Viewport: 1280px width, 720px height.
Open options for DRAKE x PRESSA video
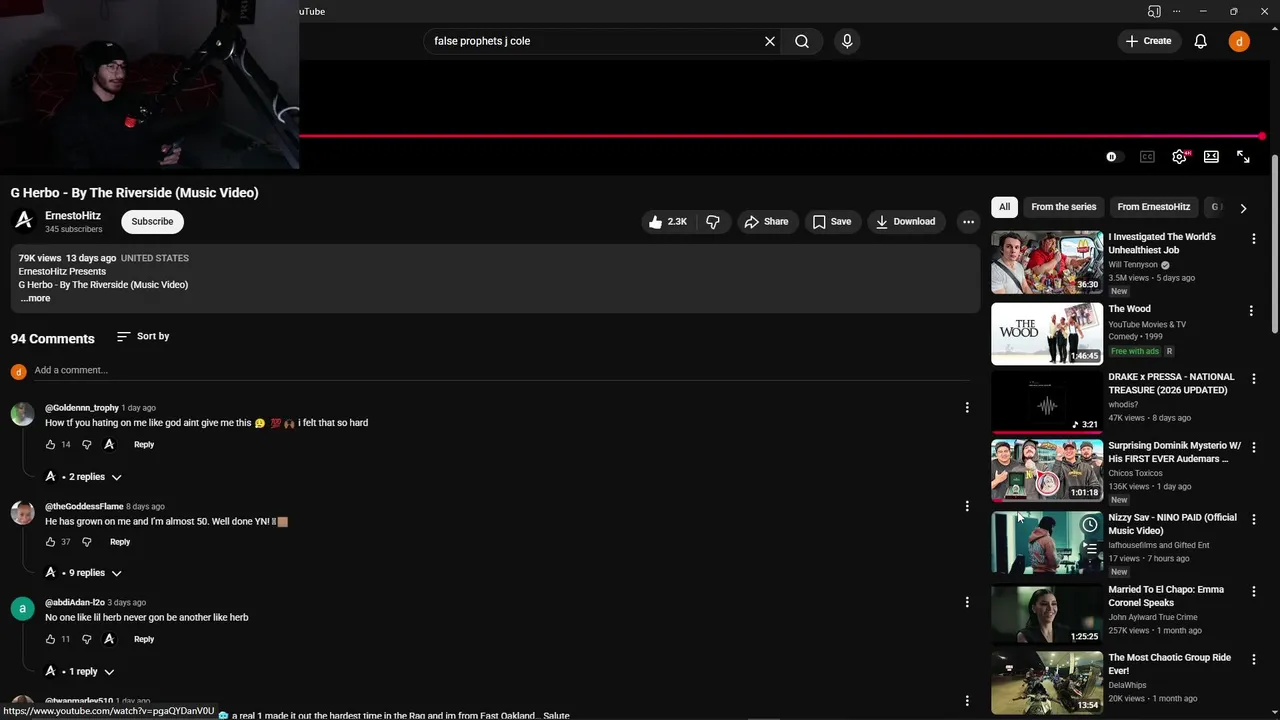1253,379
